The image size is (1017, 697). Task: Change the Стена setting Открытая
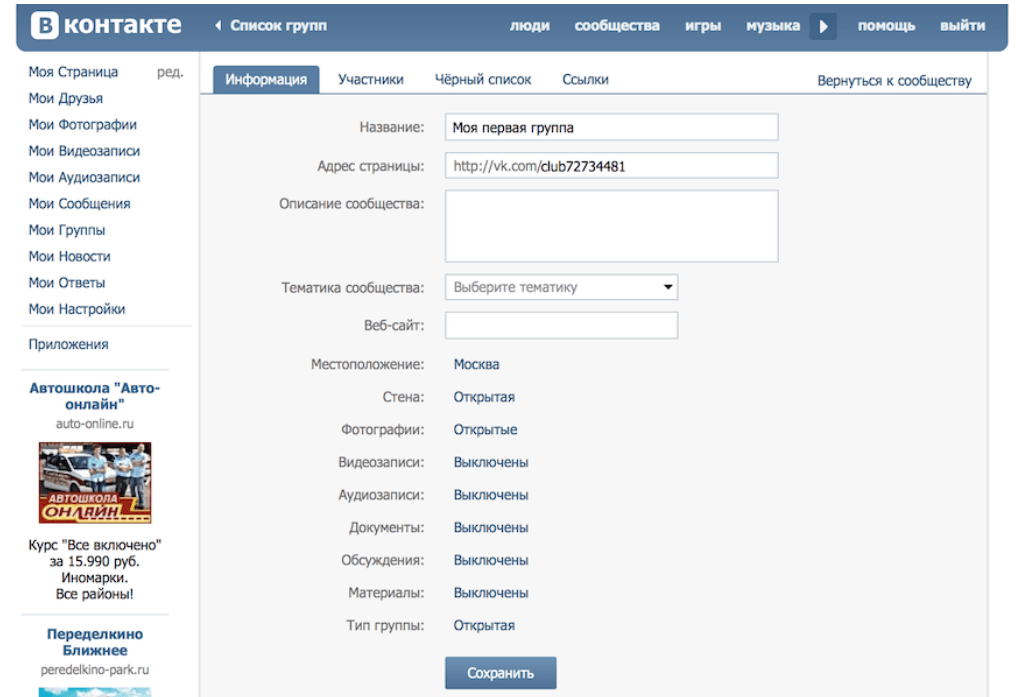pos(484,397)
